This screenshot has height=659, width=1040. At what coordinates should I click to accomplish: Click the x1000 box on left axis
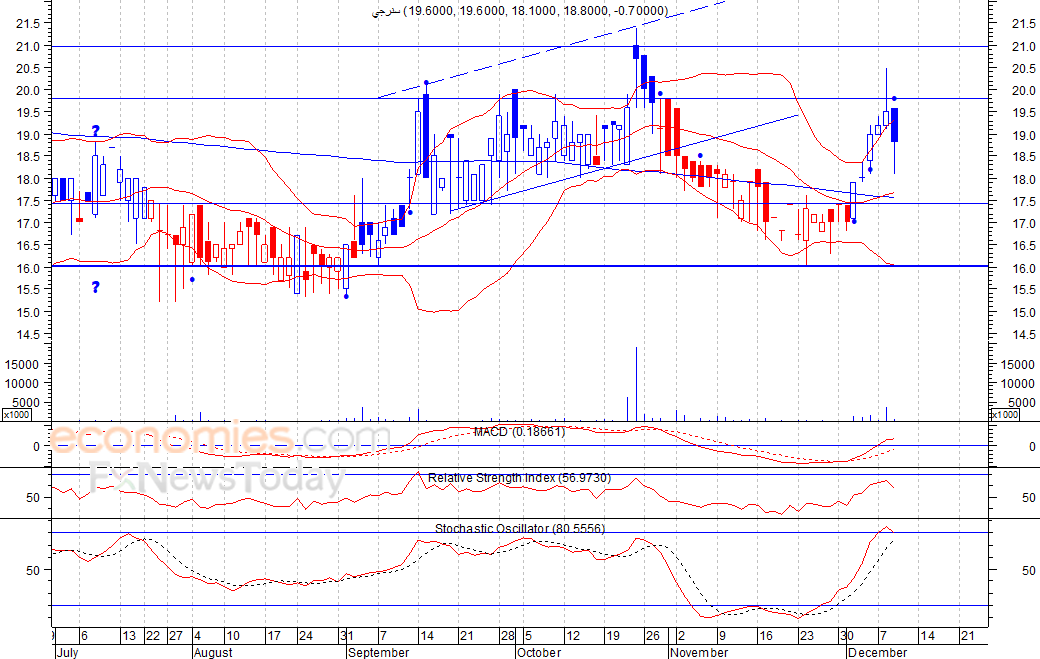(x=17, y=414)
